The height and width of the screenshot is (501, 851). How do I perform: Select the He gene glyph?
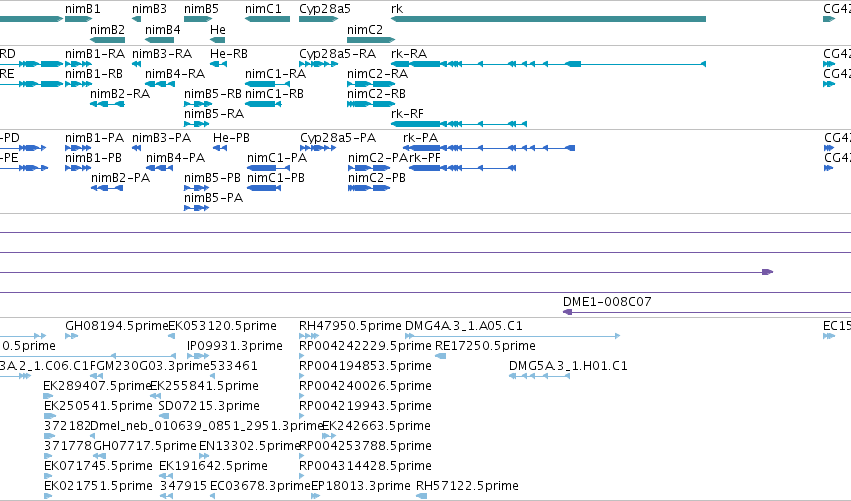pos(218,40)
